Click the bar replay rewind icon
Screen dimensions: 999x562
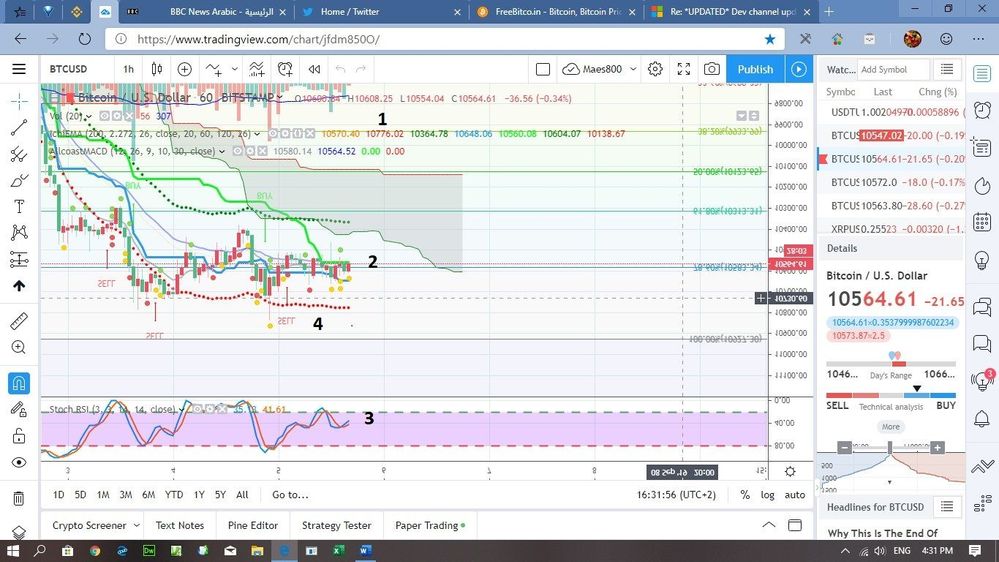(x=314, y=69)
